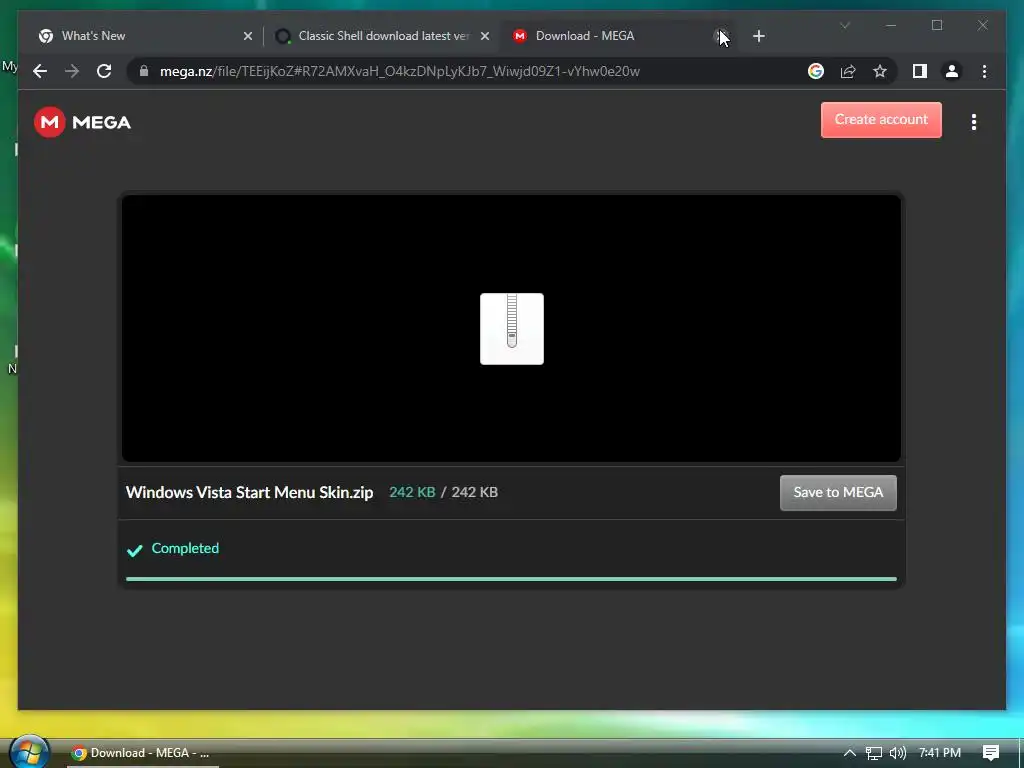Click the zip file preview icon
Image resolution: width=1024 pixels, height=768 pixels.
tap(511, 328)
